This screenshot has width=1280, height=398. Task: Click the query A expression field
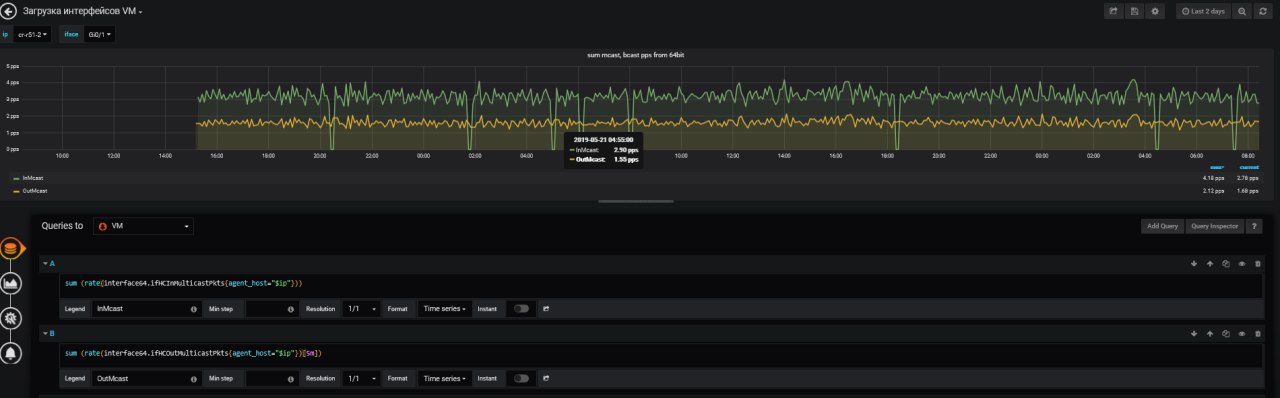pyautogui.click(x=660, y=285)
